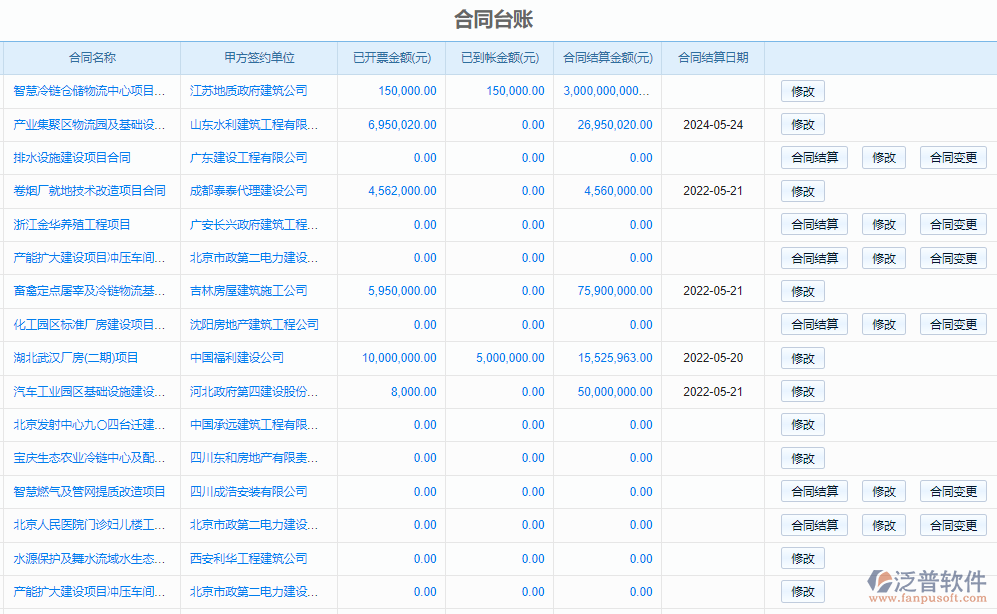Select 合同变更 for 智慧燃气及管网提质改造项目
Image resolution: width=997 pixels, height=614 pixels.
[x=952, y=492]
